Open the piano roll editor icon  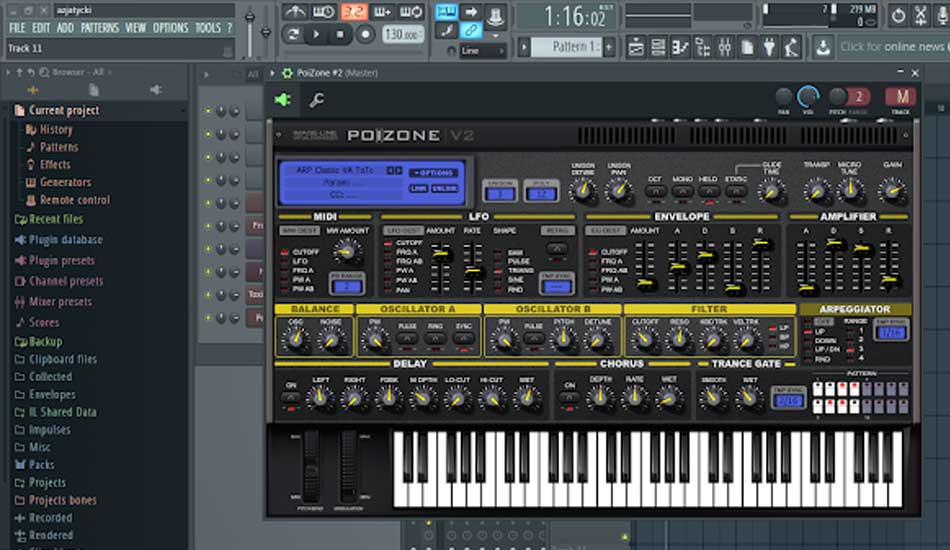pyautogui.click(x=680, y=47)
